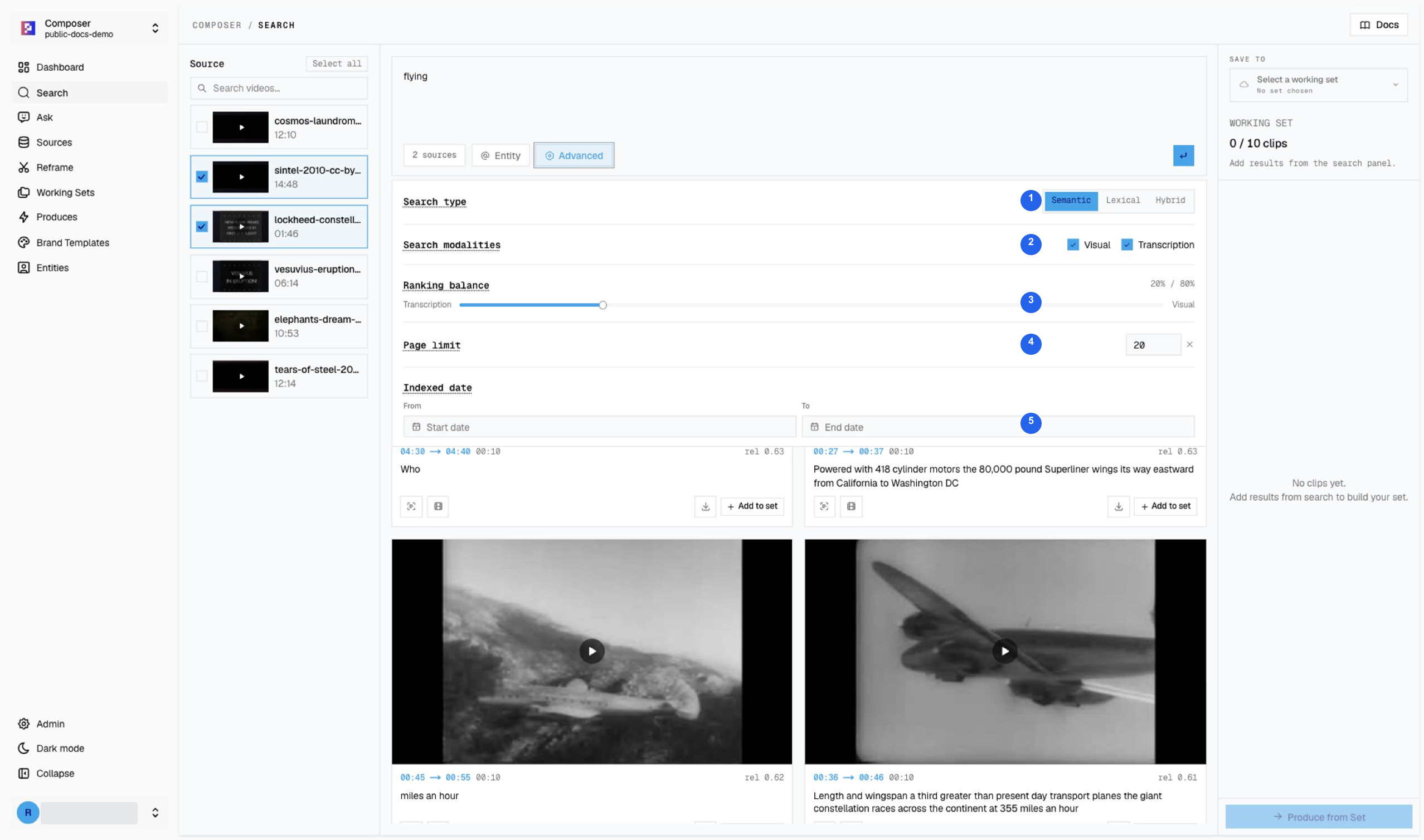Uncheck the sintel-2010 source checkbox

pyautogui.click(x=202, y=177)
